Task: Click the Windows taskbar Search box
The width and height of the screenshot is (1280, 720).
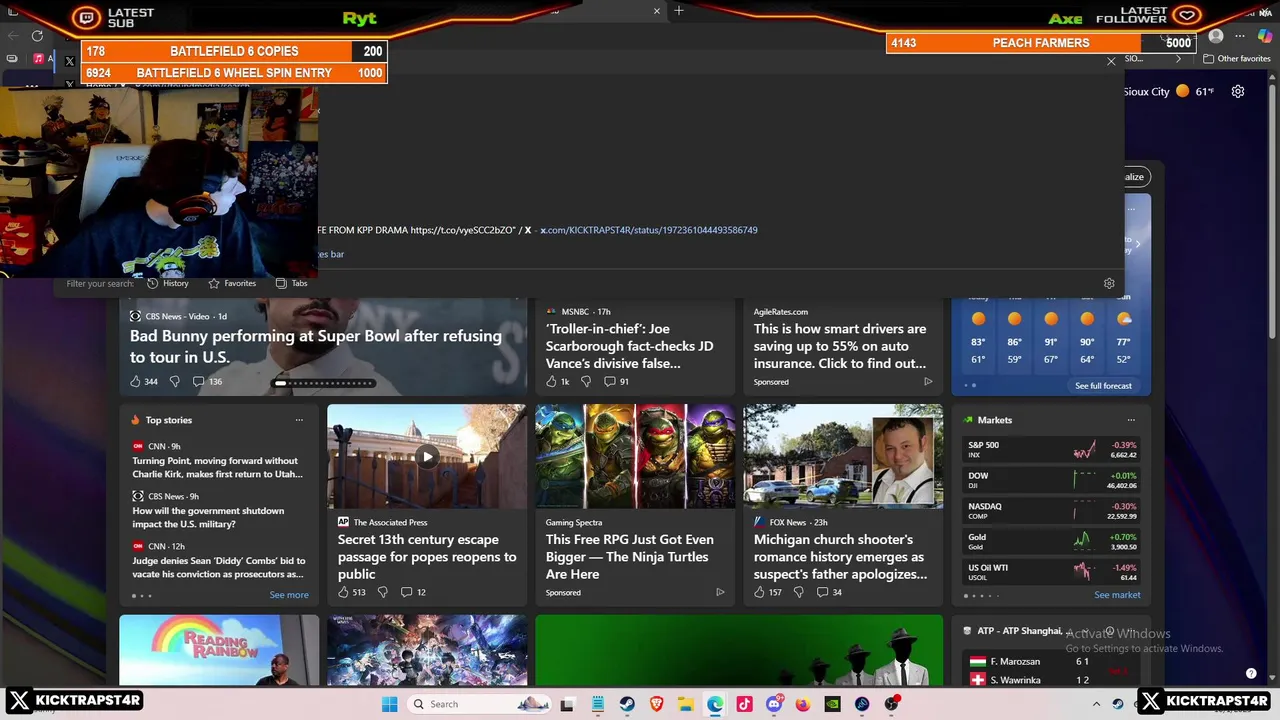Action: [x=480, y=704]
